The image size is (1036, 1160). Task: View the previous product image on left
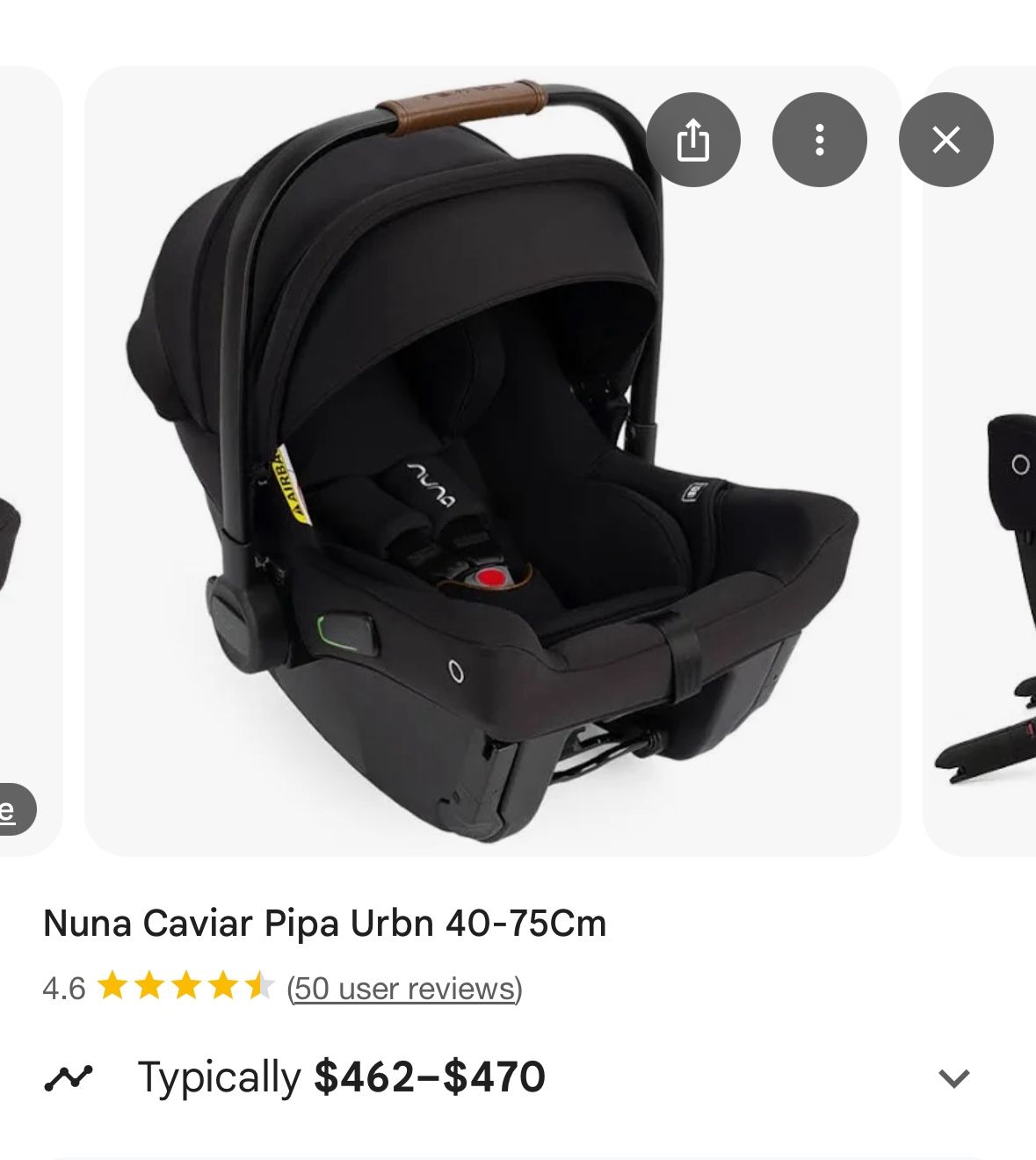31,460
